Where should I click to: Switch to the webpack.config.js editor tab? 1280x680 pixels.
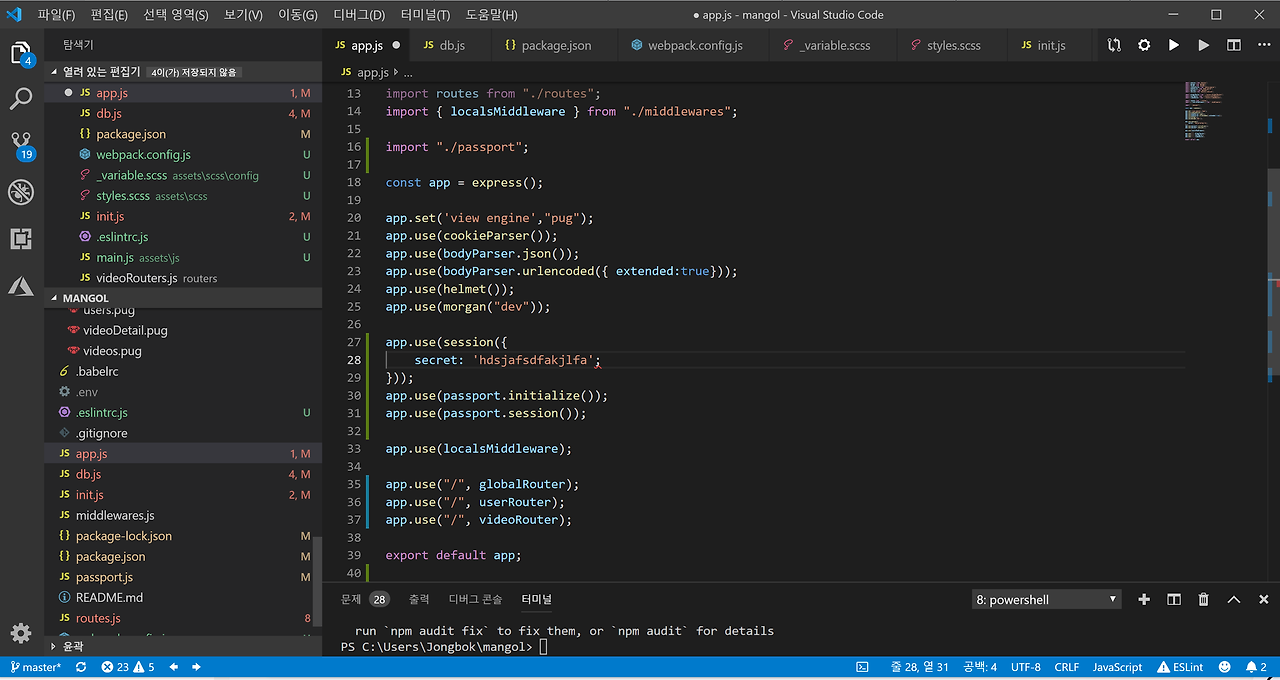(694, 46)
